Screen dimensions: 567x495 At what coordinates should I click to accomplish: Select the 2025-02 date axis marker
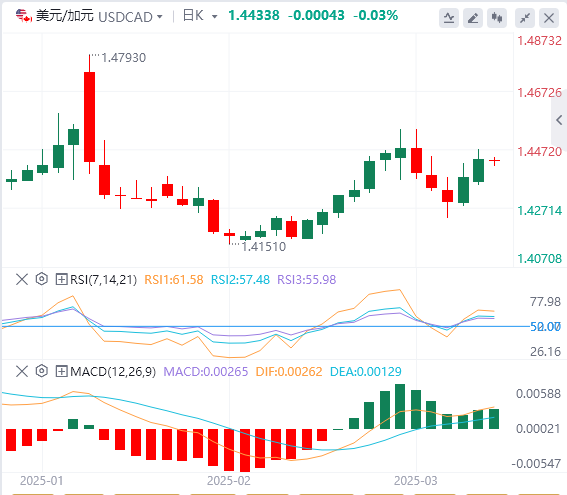coord(229,481)
